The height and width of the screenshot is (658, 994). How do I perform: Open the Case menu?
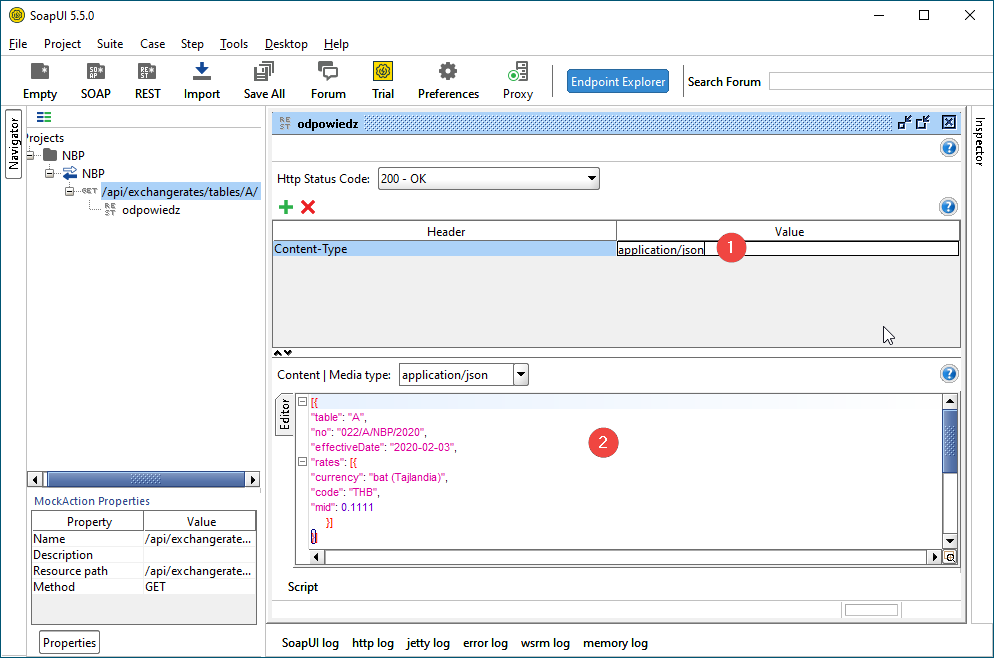pyautogui.click(x=152, y=44)
